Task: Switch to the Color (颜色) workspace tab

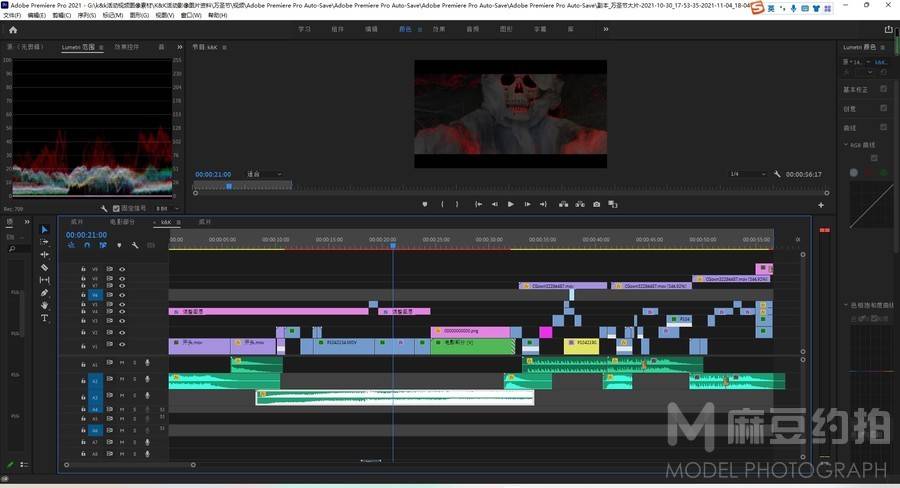Action: [x=405, y=29]
